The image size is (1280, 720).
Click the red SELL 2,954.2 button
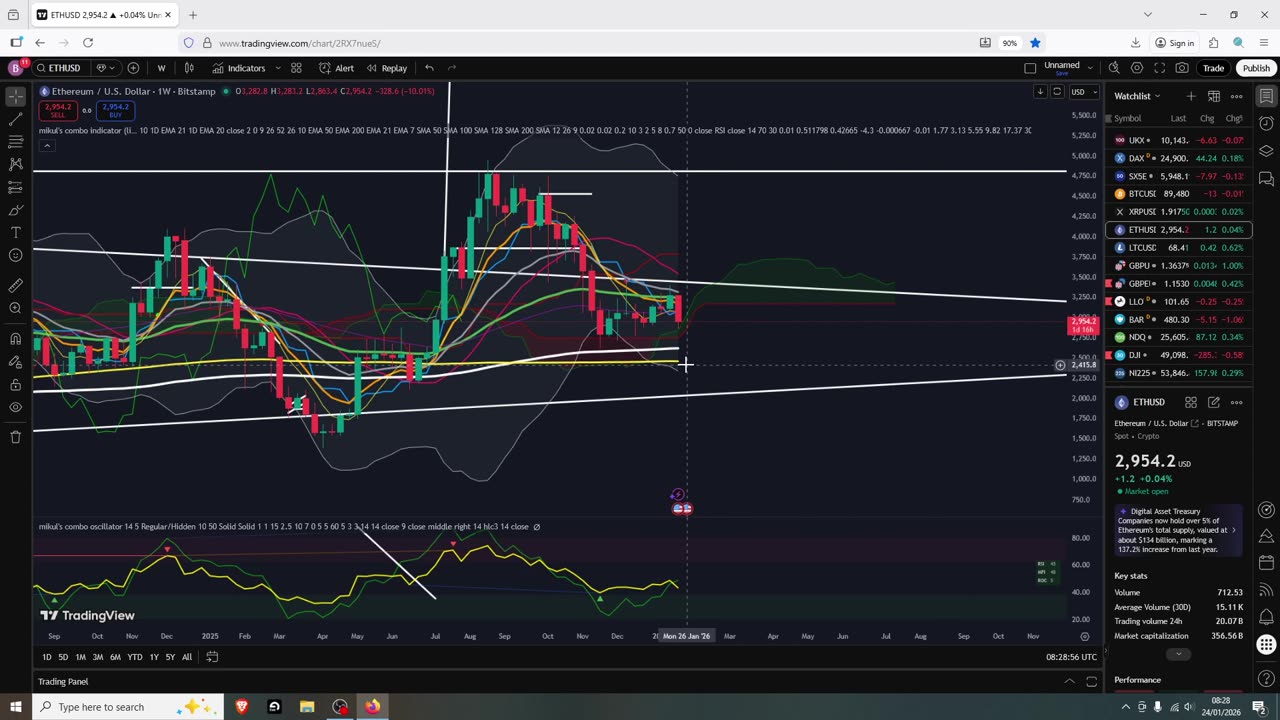point(58,110)
